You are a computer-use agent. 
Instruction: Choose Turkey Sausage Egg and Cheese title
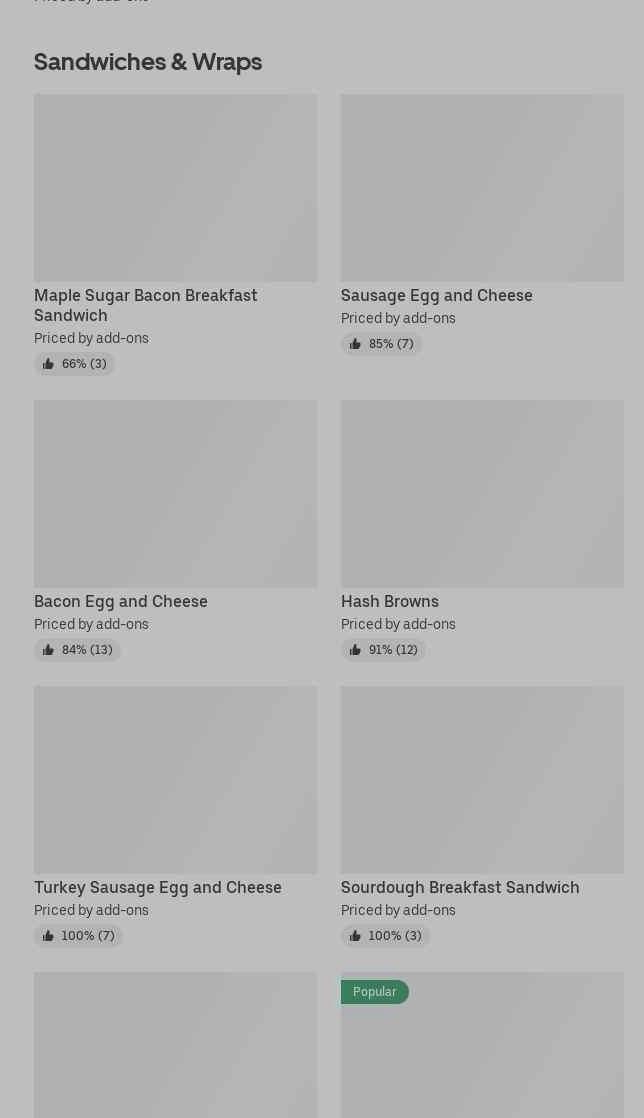point(158,887)
